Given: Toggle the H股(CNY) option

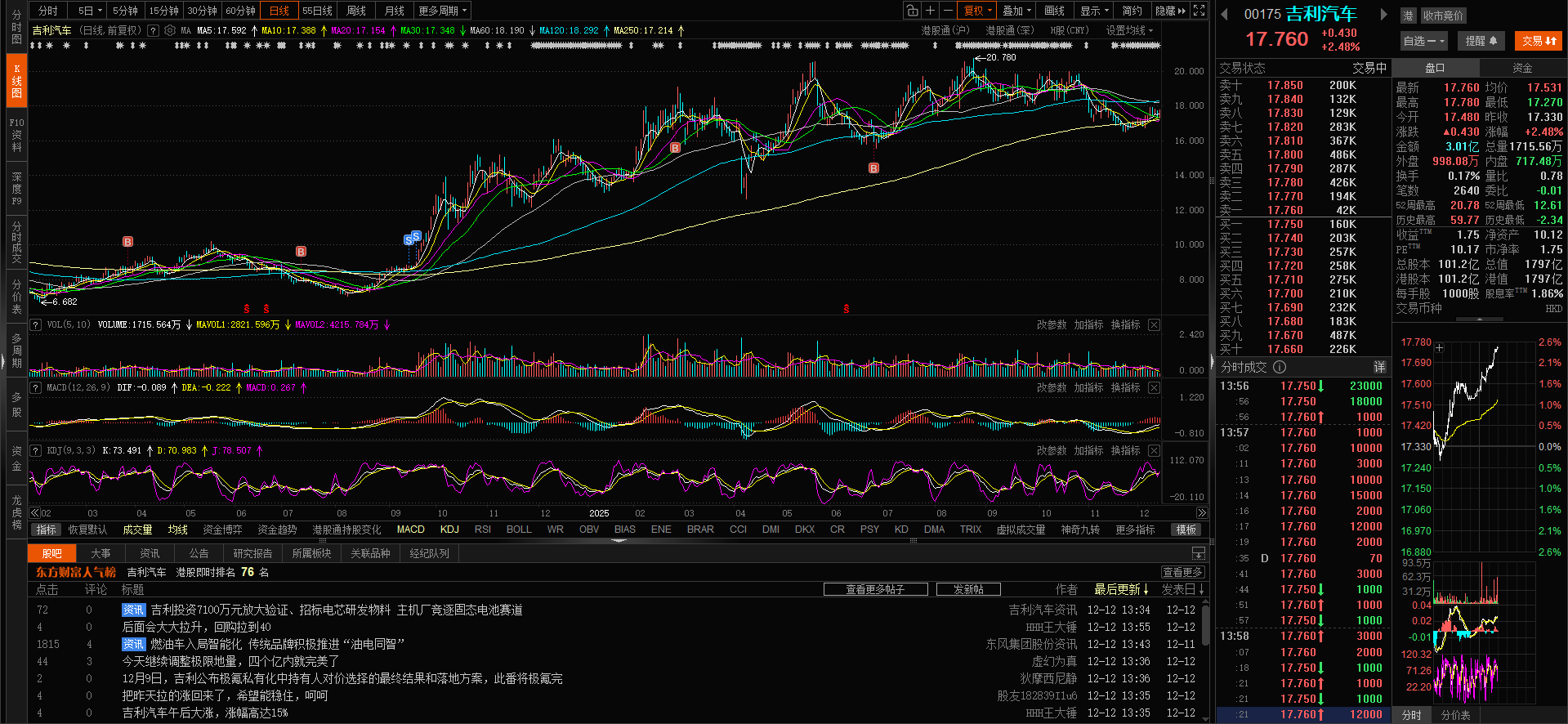Looking at the screenshot, I should [1070, 30].
